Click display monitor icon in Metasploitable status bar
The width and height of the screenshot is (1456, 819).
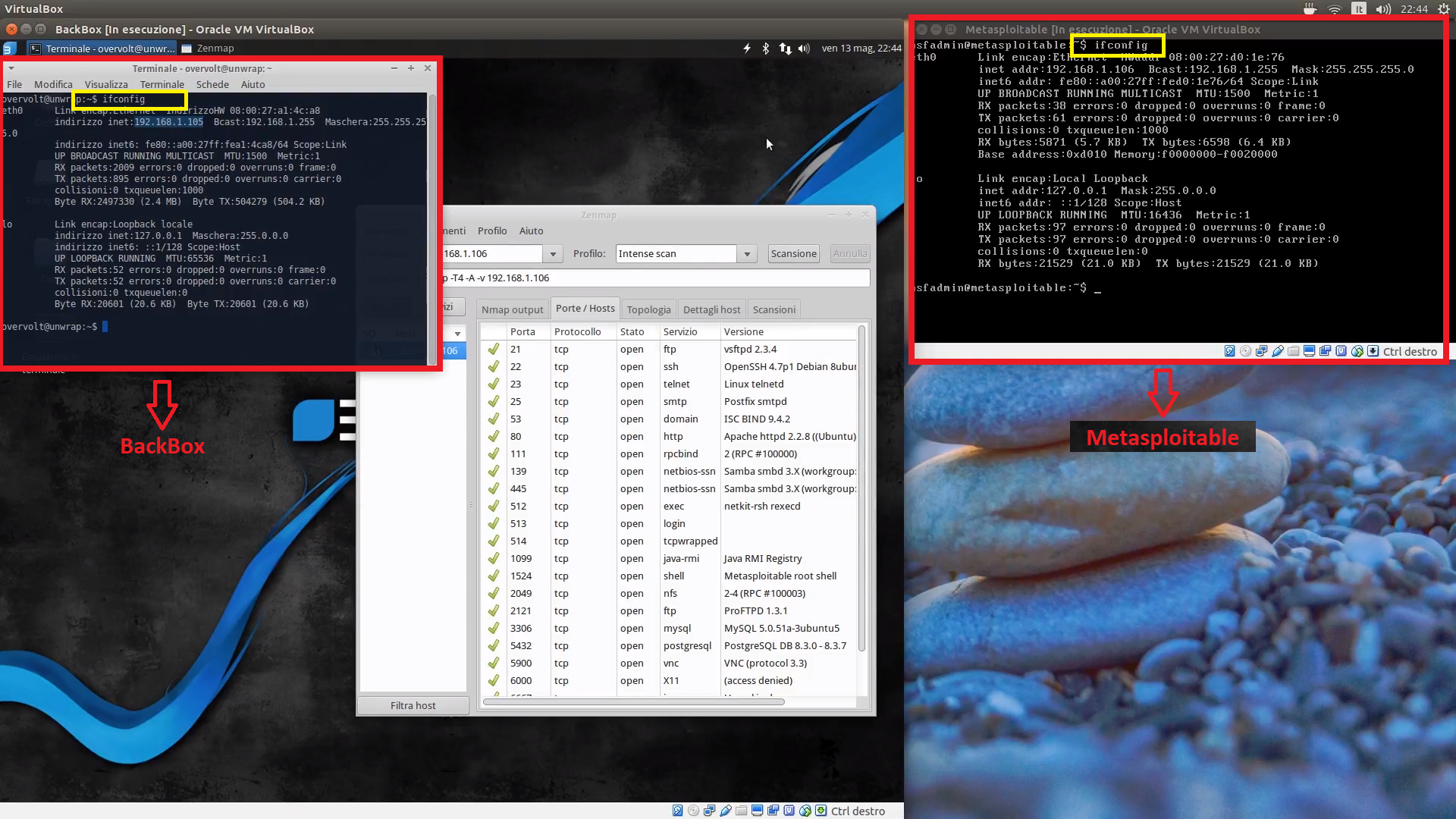[1309, 351]
